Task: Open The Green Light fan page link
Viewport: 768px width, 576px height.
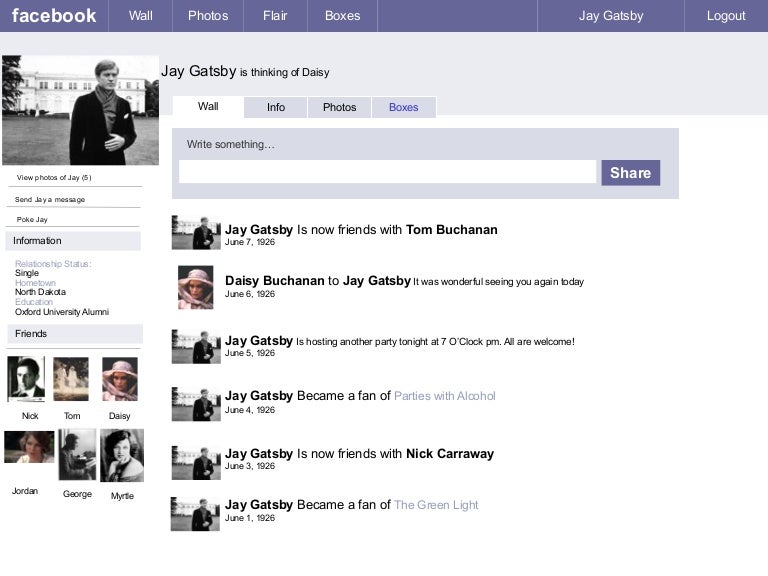Action: [436, 505]
